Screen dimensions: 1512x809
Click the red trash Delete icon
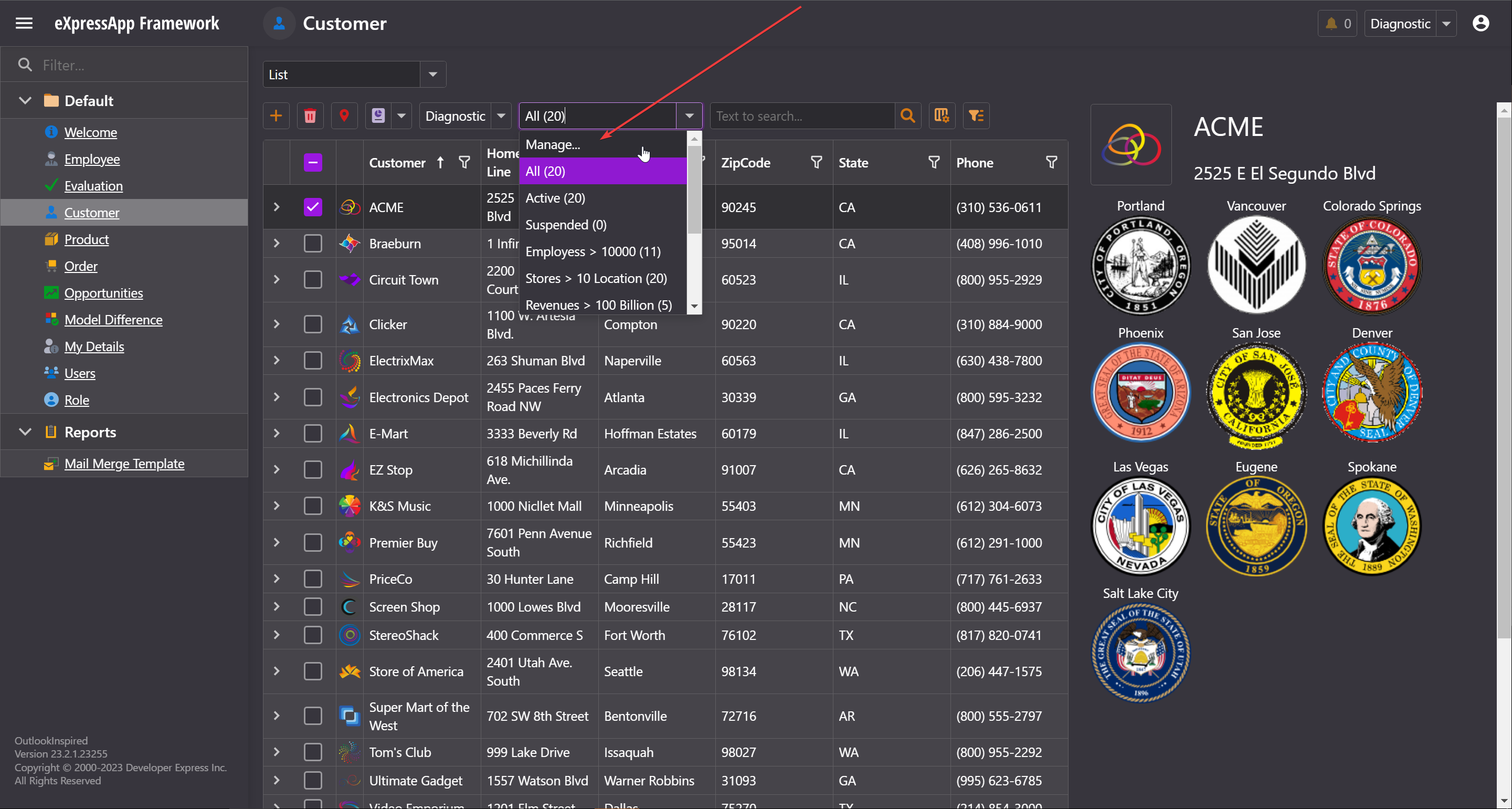310,115
